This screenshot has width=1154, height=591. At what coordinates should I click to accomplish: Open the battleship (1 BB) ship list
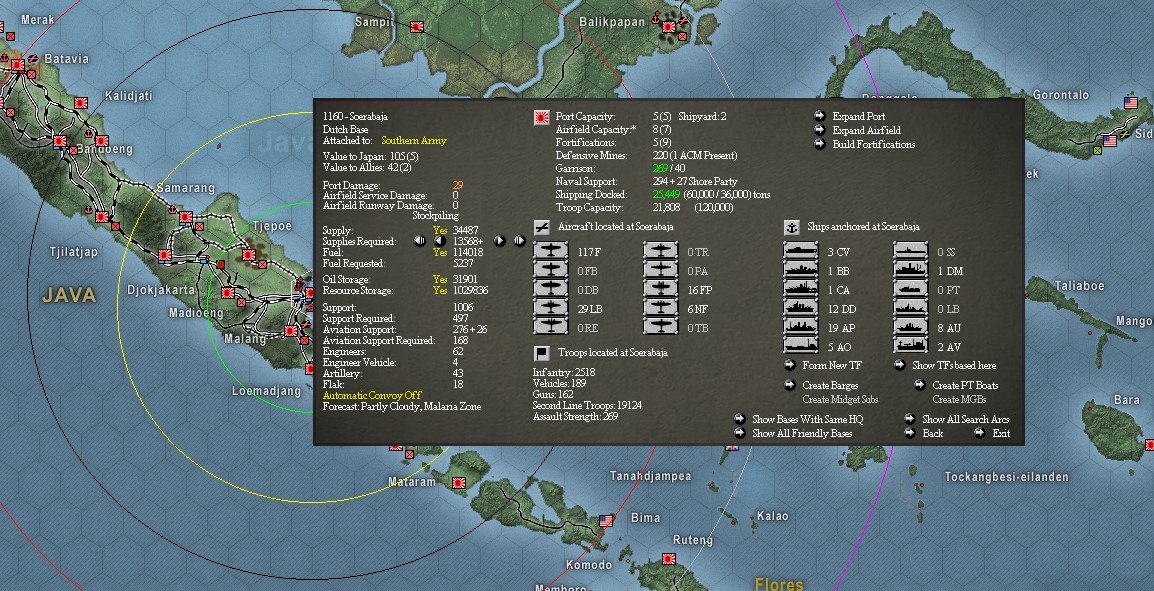click(801, 271)
